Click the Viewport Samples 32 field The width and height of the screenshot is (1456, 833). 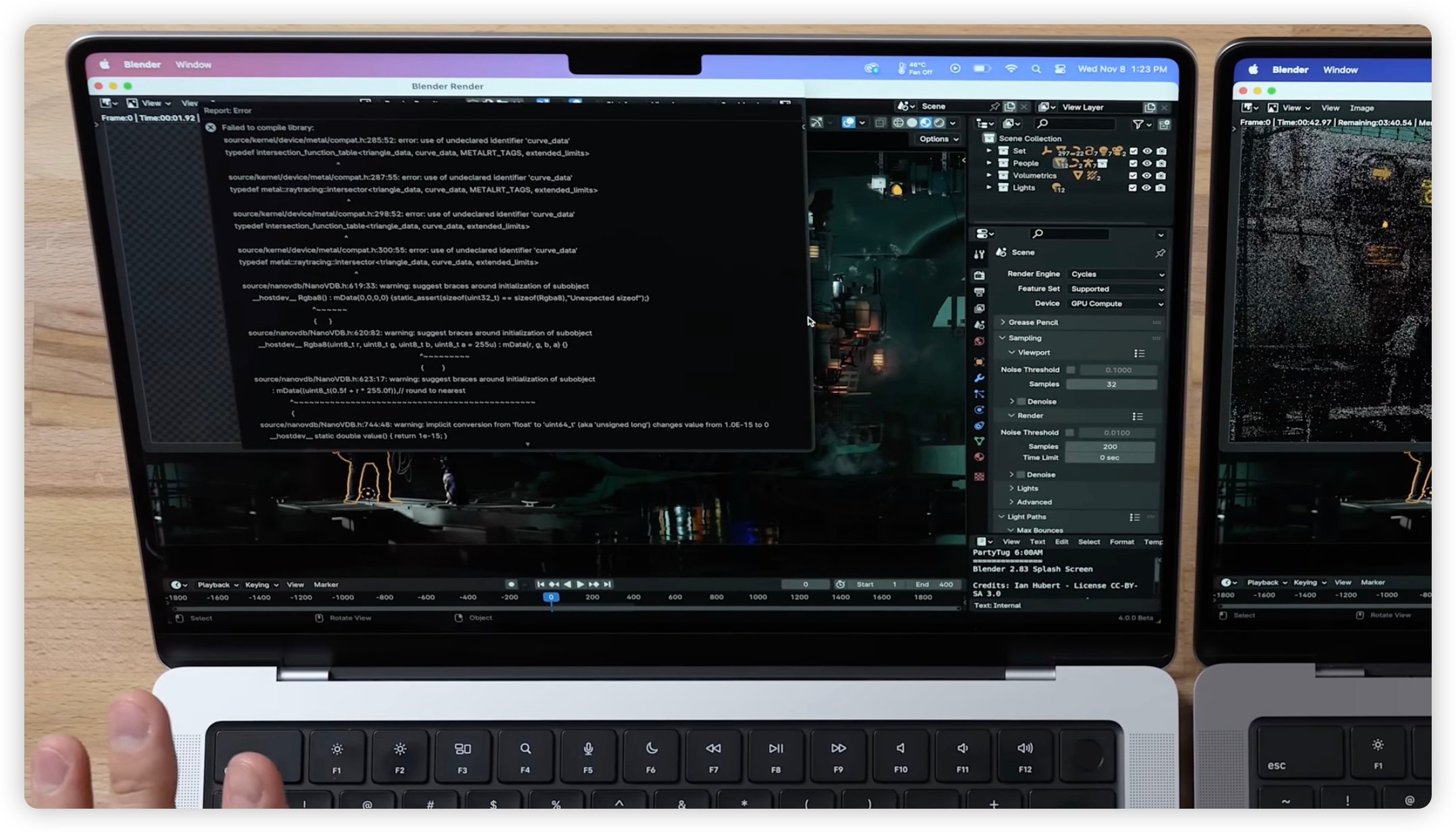pyautogui.click(x=1111, y=385)
